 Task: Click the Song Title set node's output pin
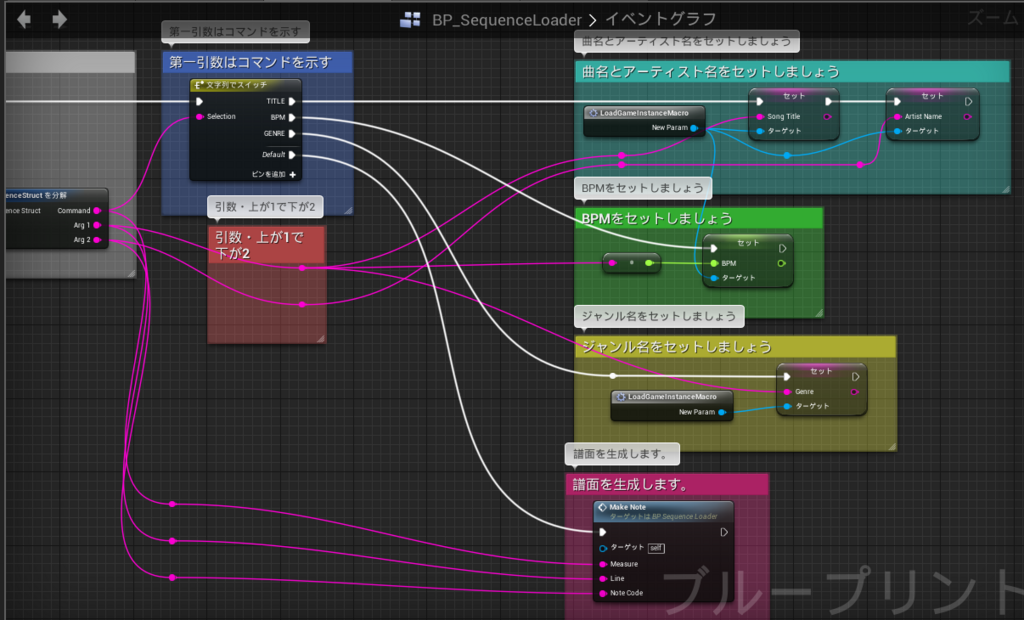827,117
